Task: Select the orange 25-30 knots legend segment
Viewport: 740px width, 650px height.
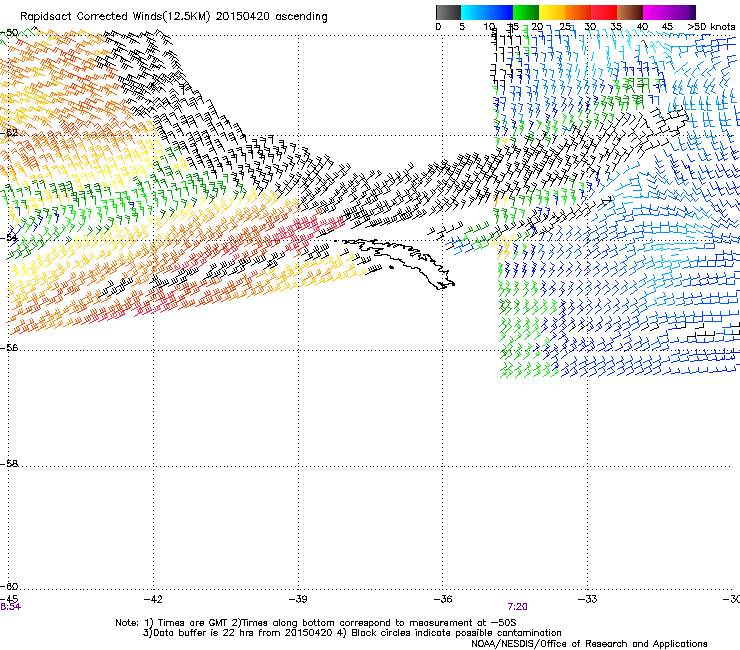Action: [x=578, y=12]
